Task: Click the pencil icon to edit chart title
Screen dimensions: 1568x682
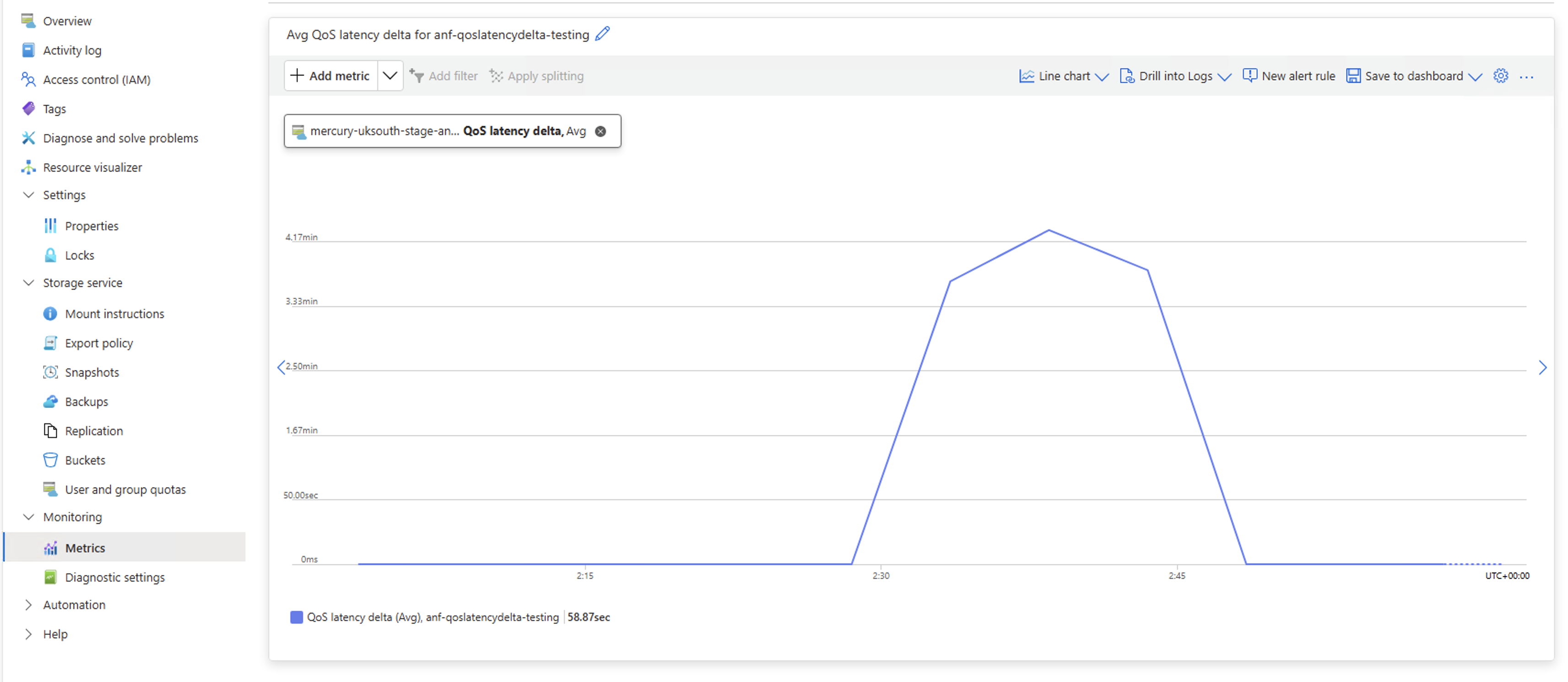Action: pyautogui.click(x=602, y=34)
